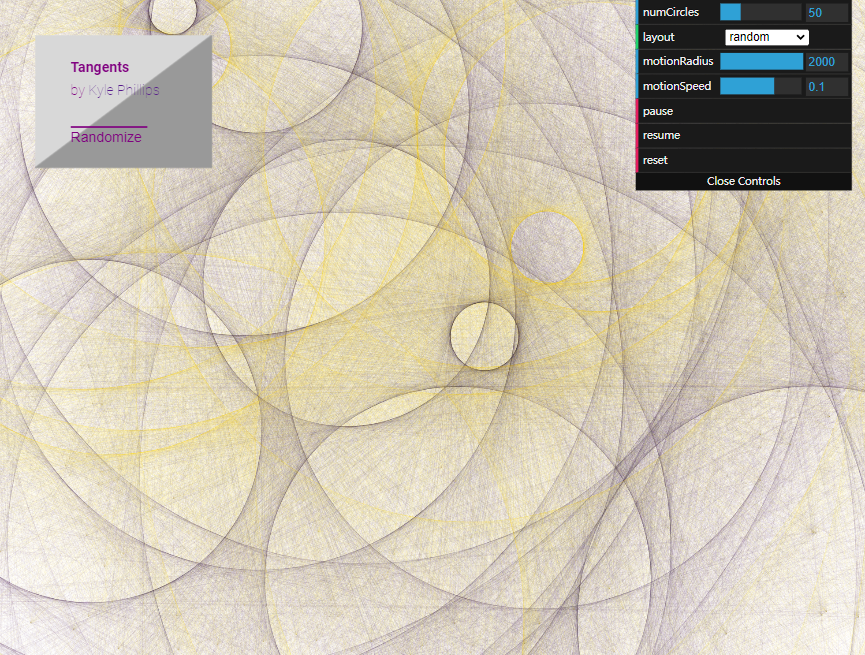Adjust the numCircles slider
The image size is (865, 655).
click(x=761, y=12)
